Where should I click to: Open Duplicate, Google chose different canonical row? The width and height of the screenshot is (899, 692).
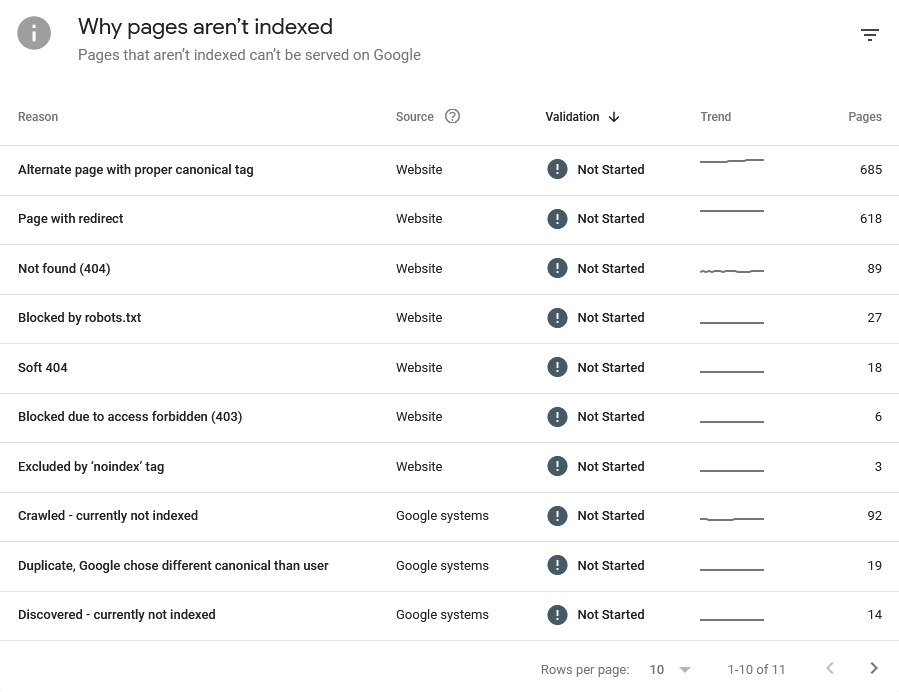point(450,566)
